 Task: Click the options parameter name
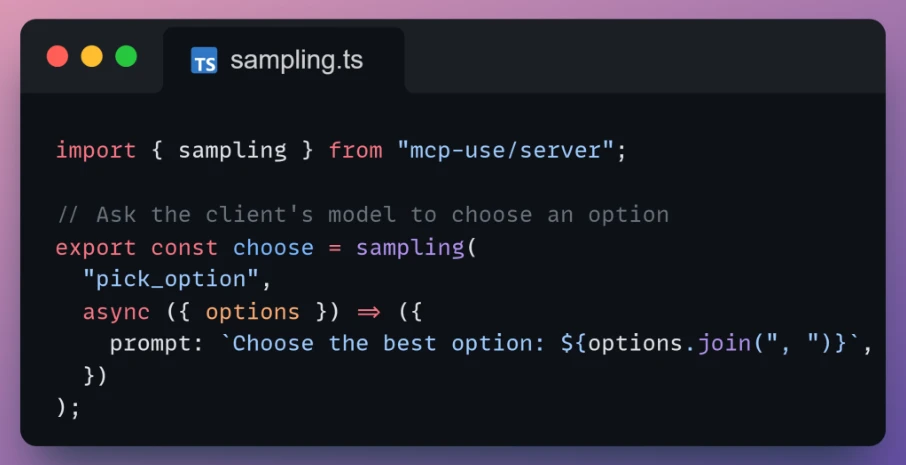point(253,313)
